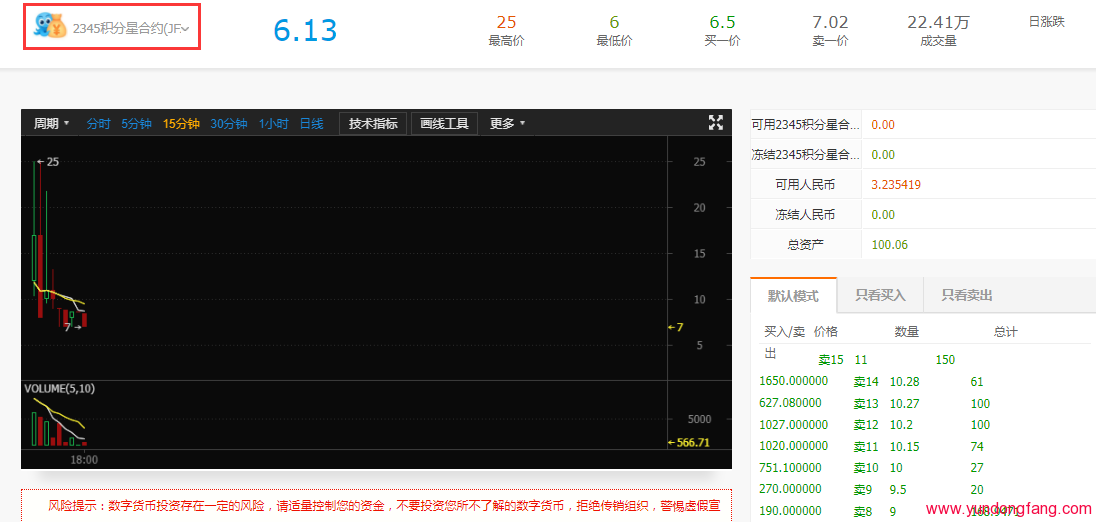Screen dimensions: 1096x522
Task: Open the 技术指标 technical indicators
Action: tap(373, 124)
